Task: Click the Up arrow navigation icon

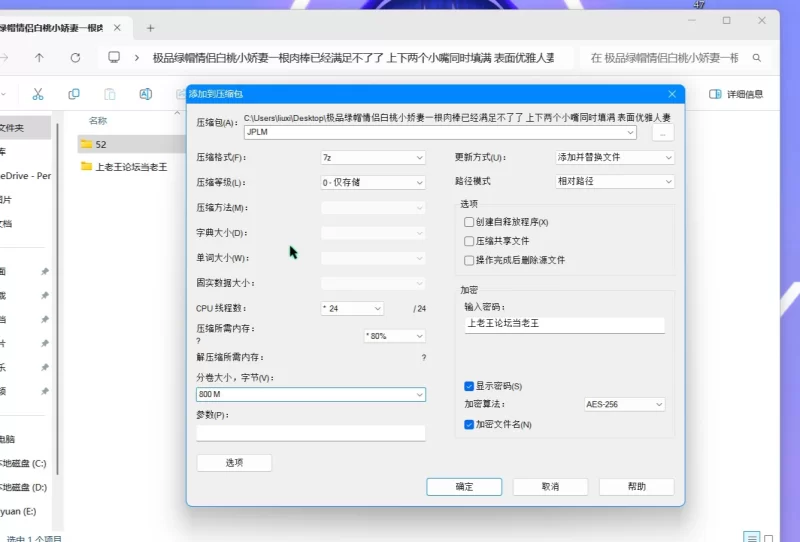Action: pos(39,58)
